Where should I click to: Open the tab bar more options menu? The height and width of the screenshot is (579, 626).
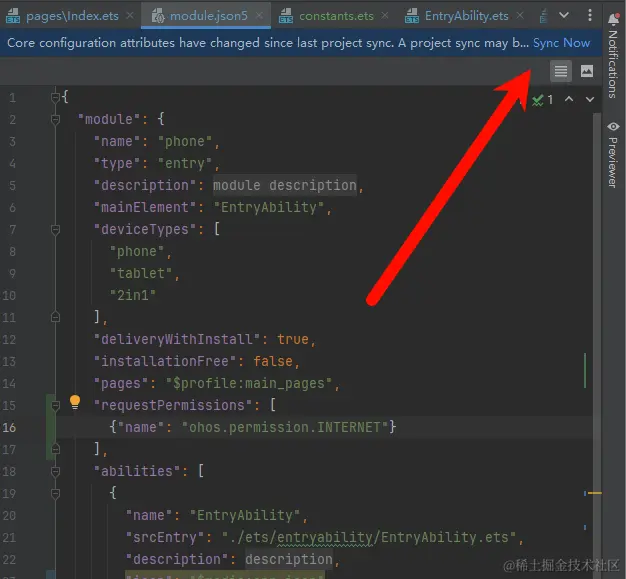[x=590, y=15]
